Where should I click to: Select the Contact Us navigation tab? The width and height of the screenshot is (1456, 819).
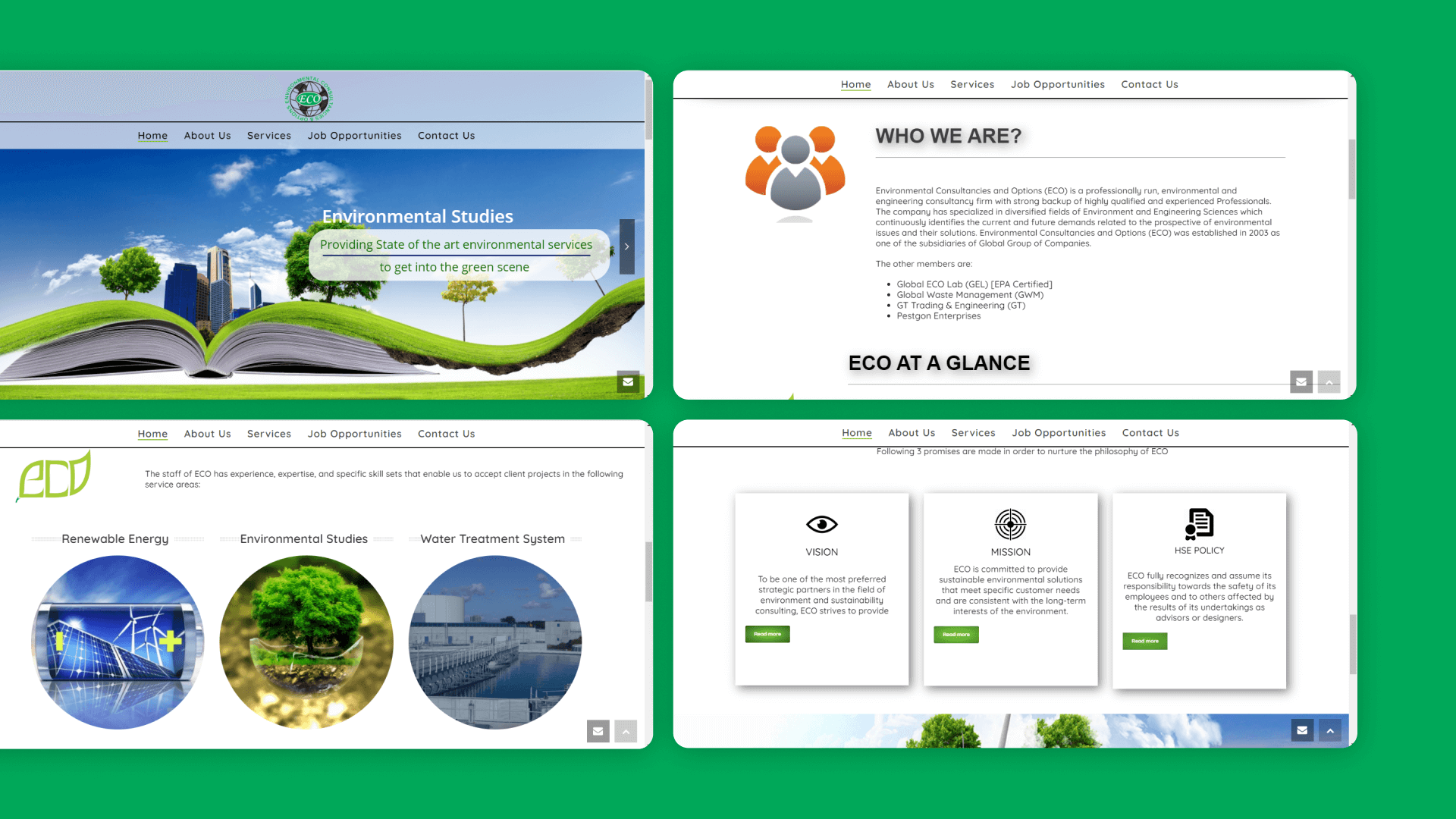pos(446,135)
